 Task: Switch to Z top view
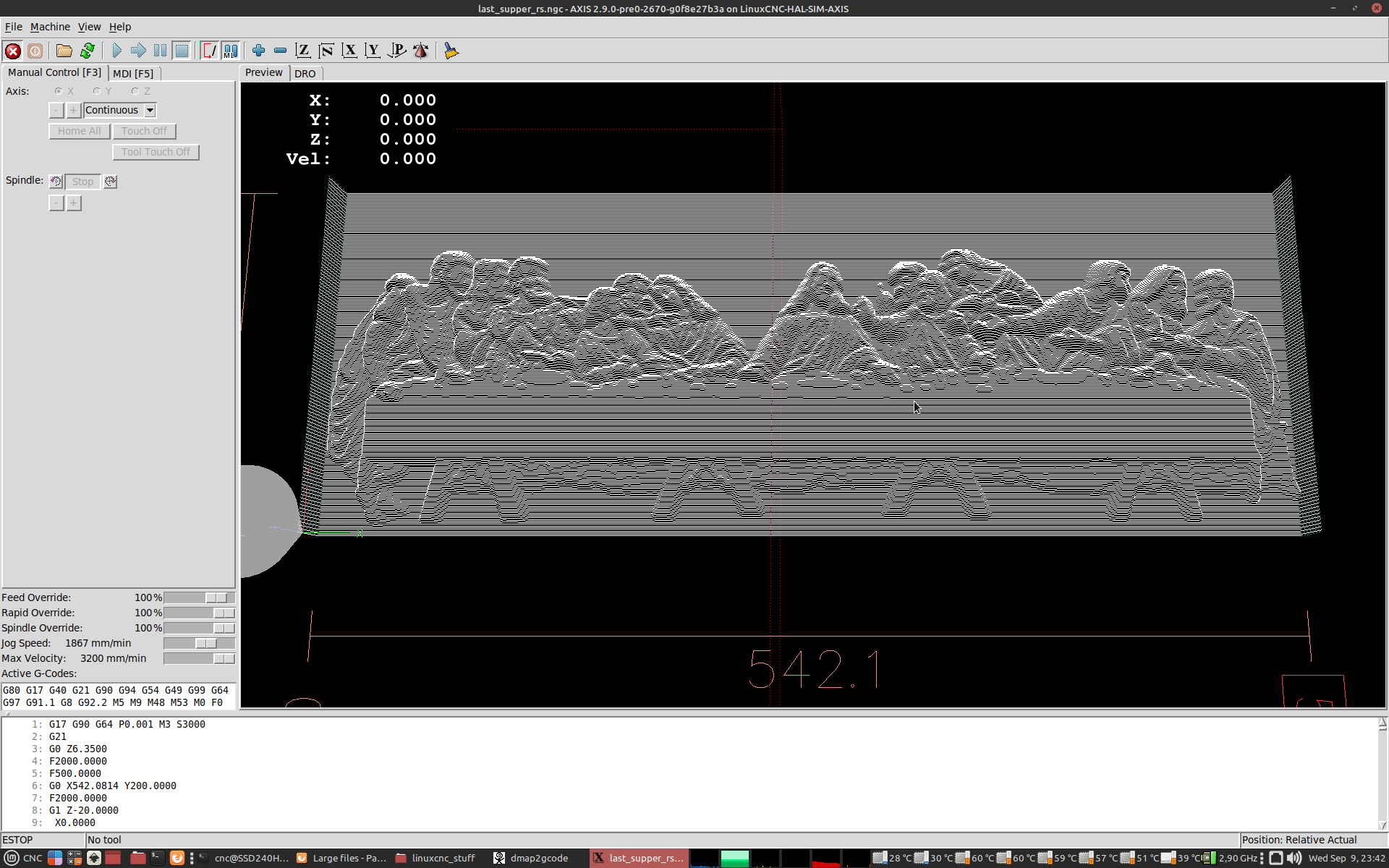point(303,51)
